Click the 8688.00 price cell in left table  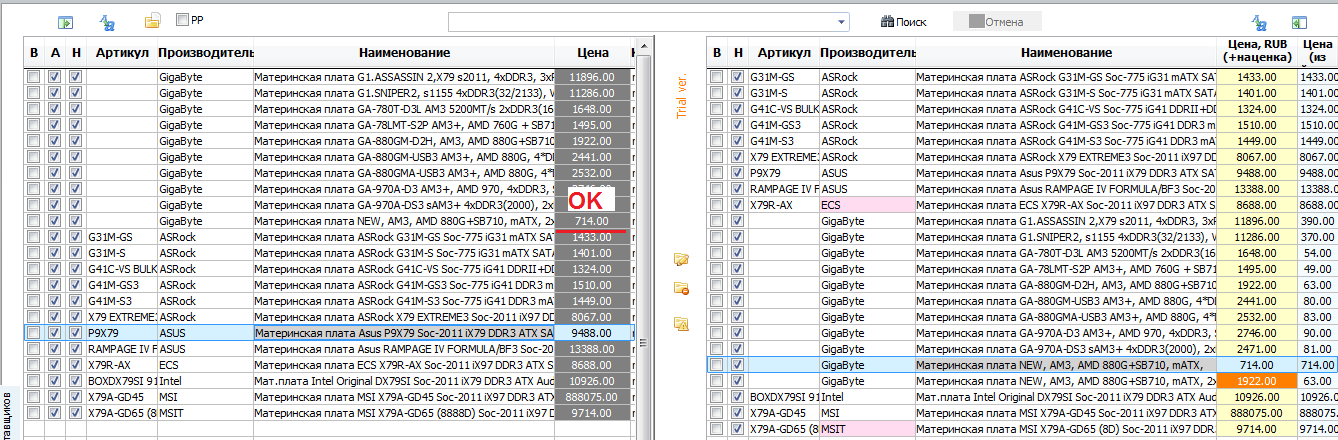tap(594, 364)
